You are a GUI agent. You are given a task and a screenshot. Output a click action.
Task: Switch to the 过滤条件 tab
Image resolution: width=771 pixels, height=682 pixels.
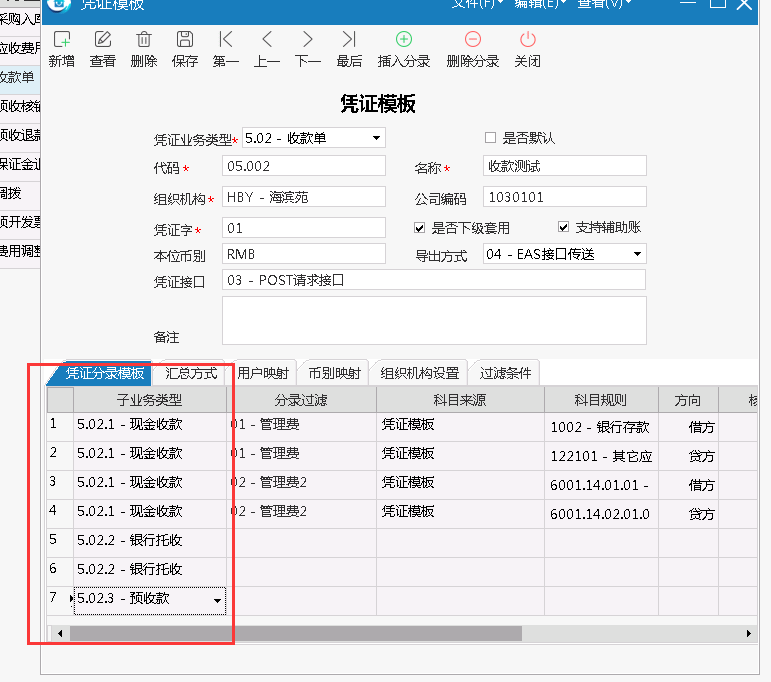coord(505,374)
